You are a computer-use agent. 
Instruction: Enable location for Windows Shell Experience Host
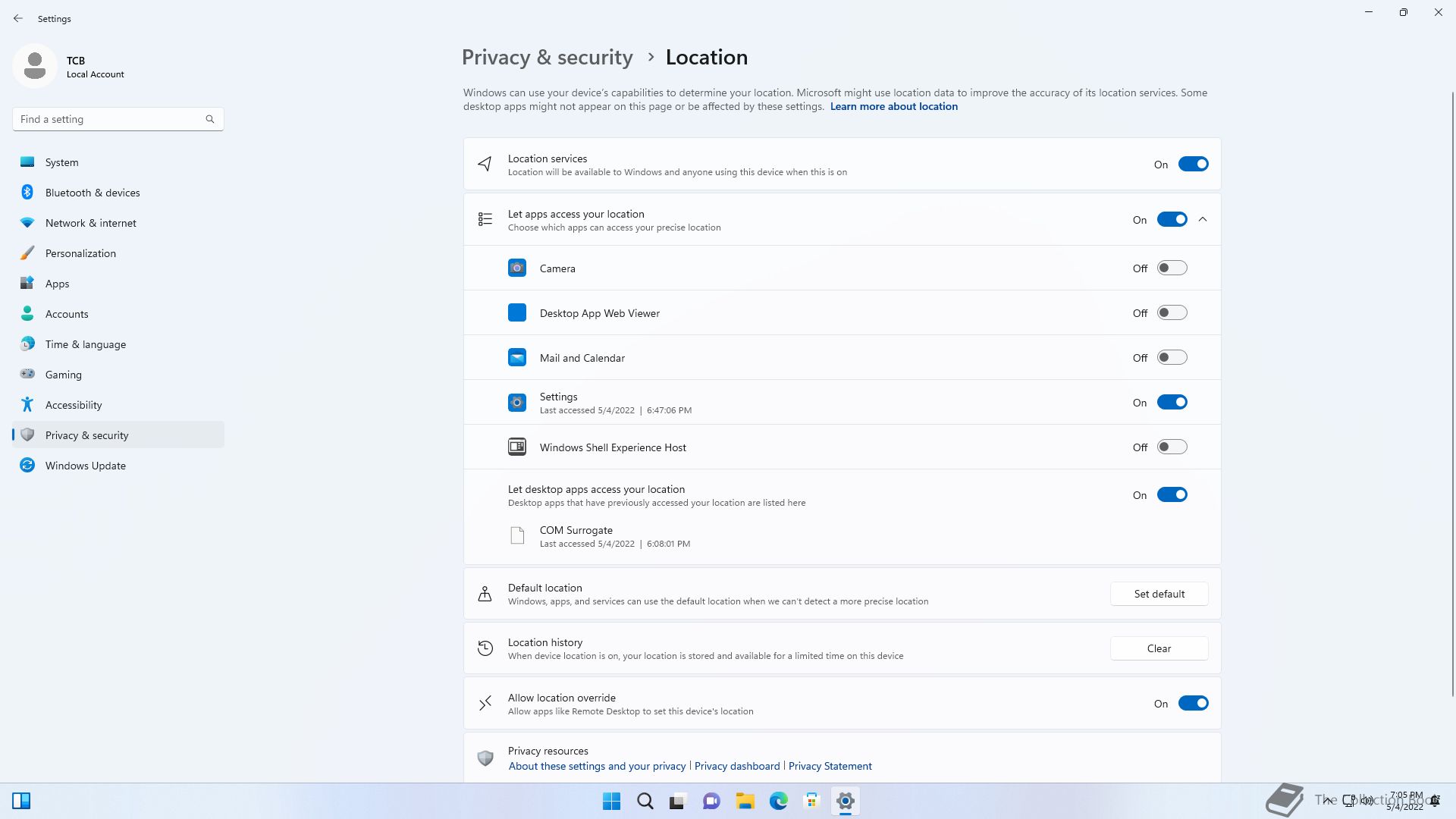(1172, 447)
